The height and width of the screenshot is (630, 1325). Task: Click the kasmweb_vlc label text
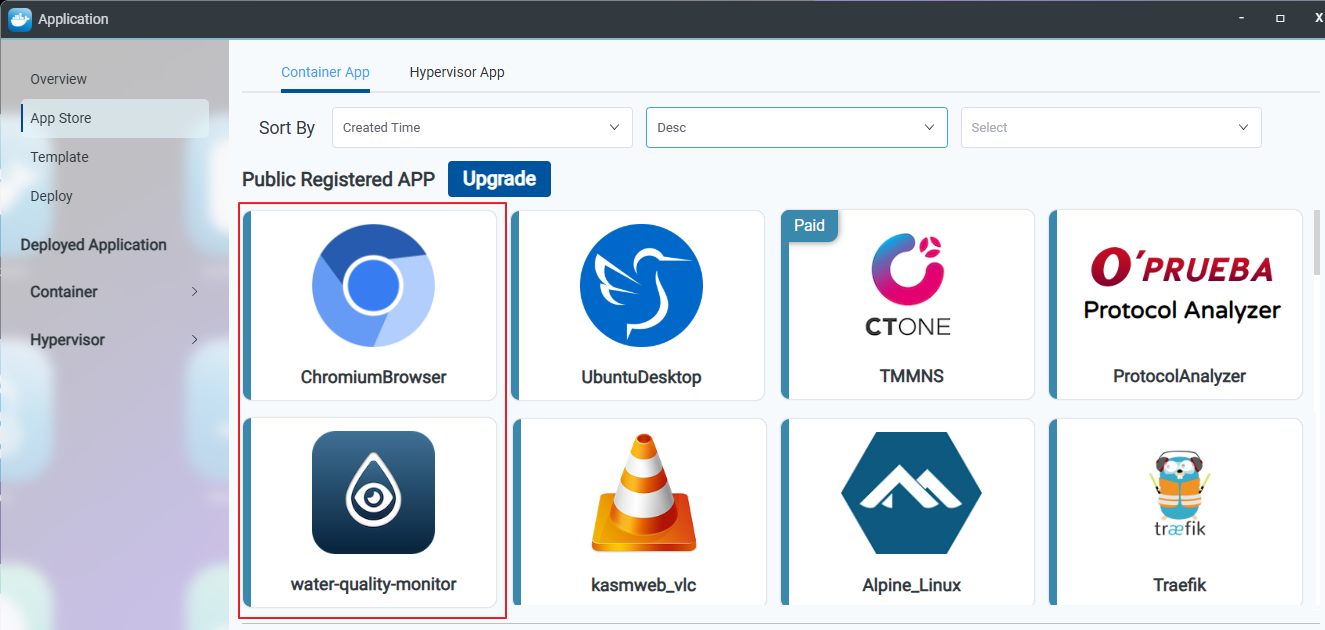click(643, 585)
